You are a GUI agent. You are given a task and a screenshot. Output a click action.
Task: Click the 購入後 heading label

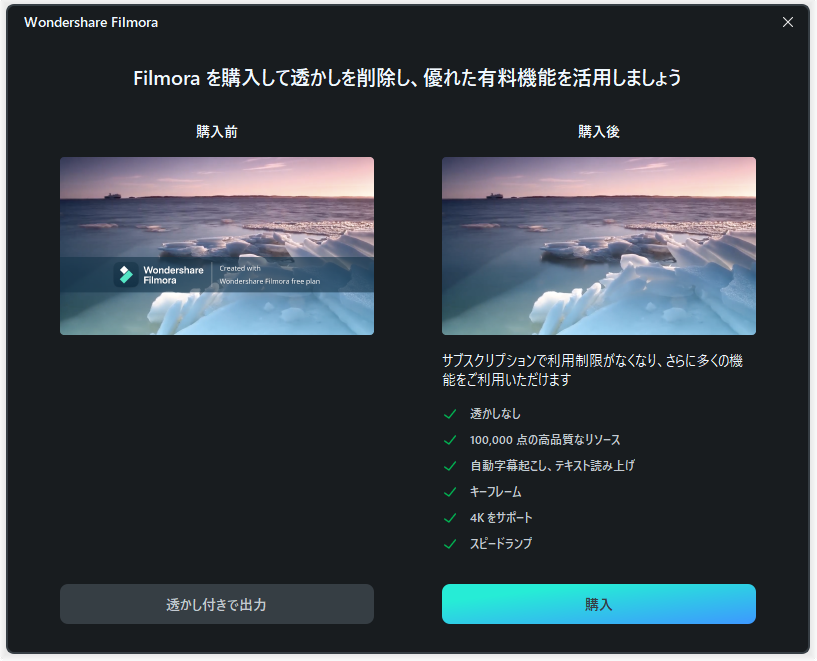coord(599,132)
